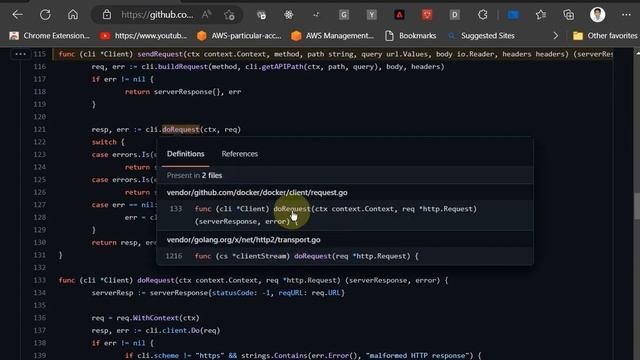Expand more favorites bar chevron
Viewport: 640px width, 360px height.
555,36
